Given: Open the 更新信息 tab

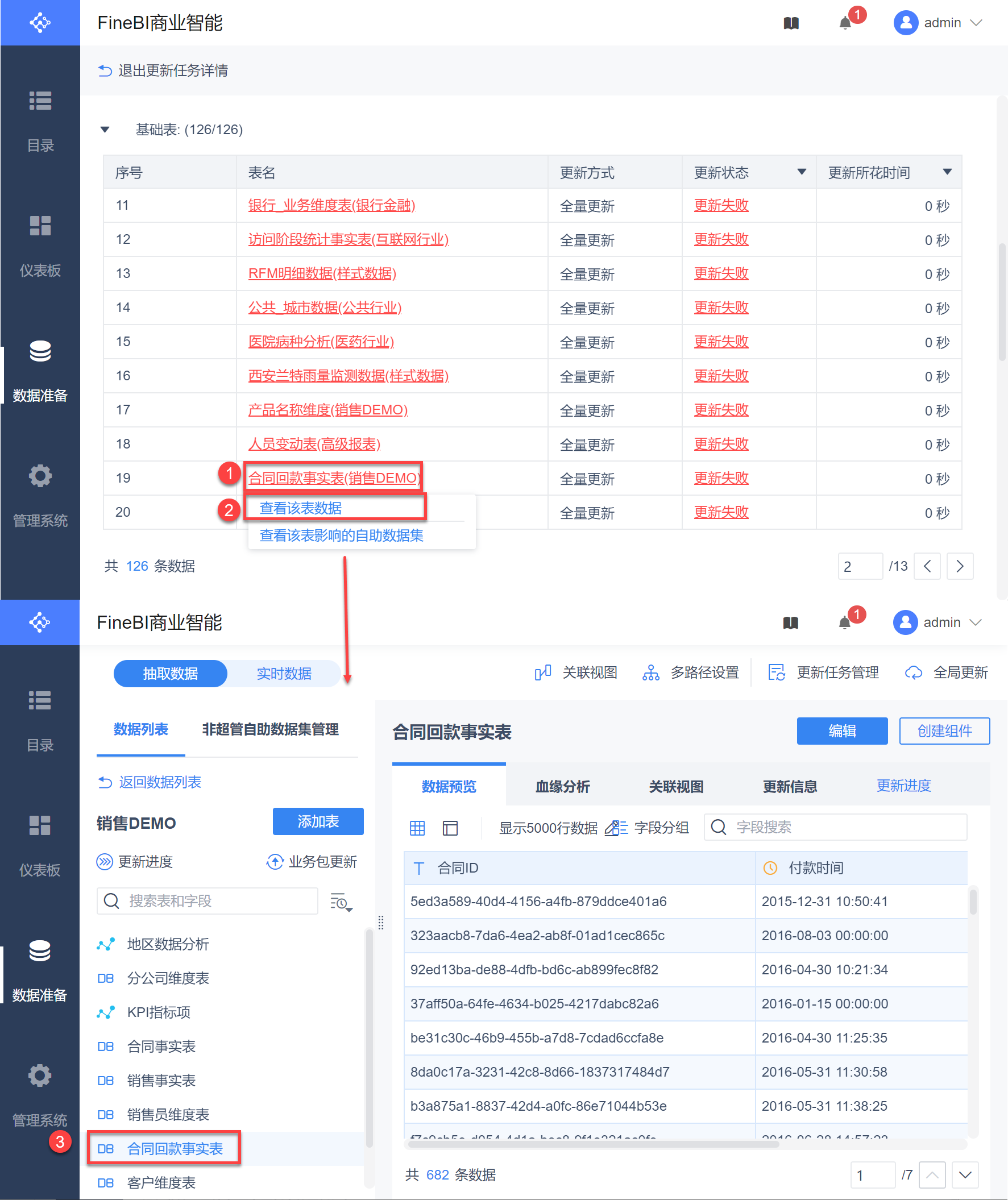Looking at the screenshot, I should [x=790, y=786].
